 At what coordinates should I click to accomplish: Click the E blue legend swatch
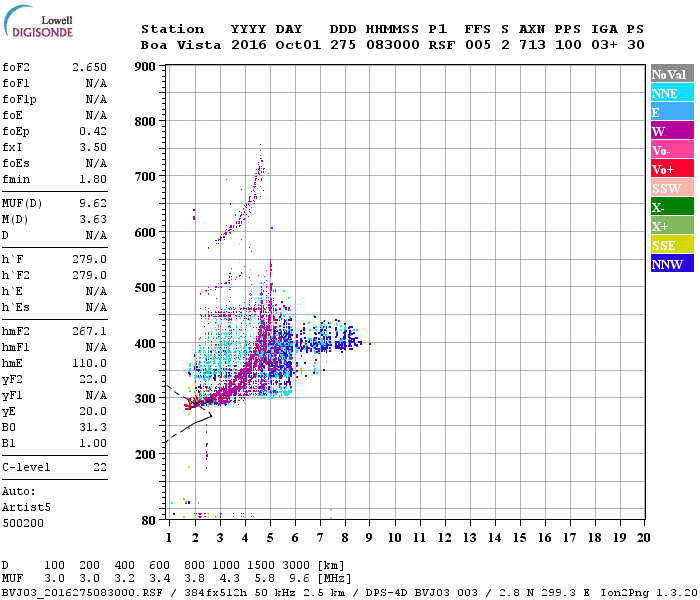tap(672, 112)
